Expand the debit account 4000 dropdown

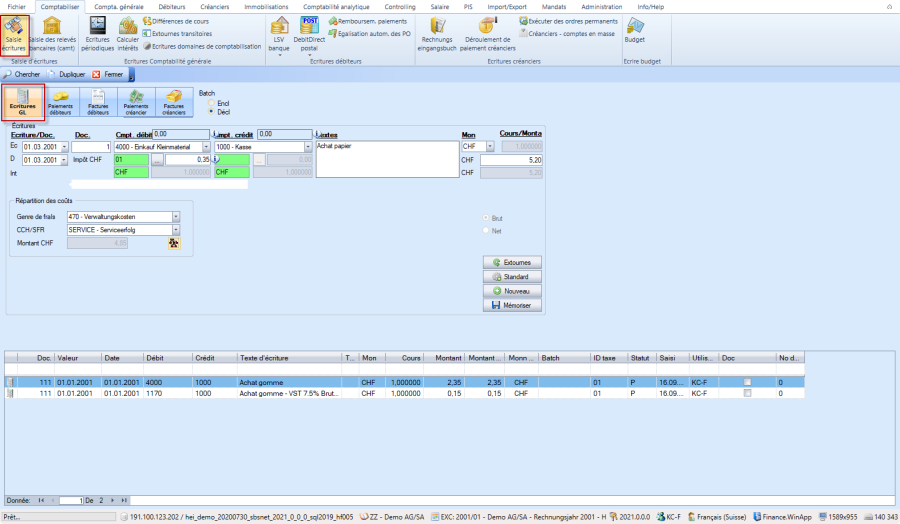tap(204, 147)
